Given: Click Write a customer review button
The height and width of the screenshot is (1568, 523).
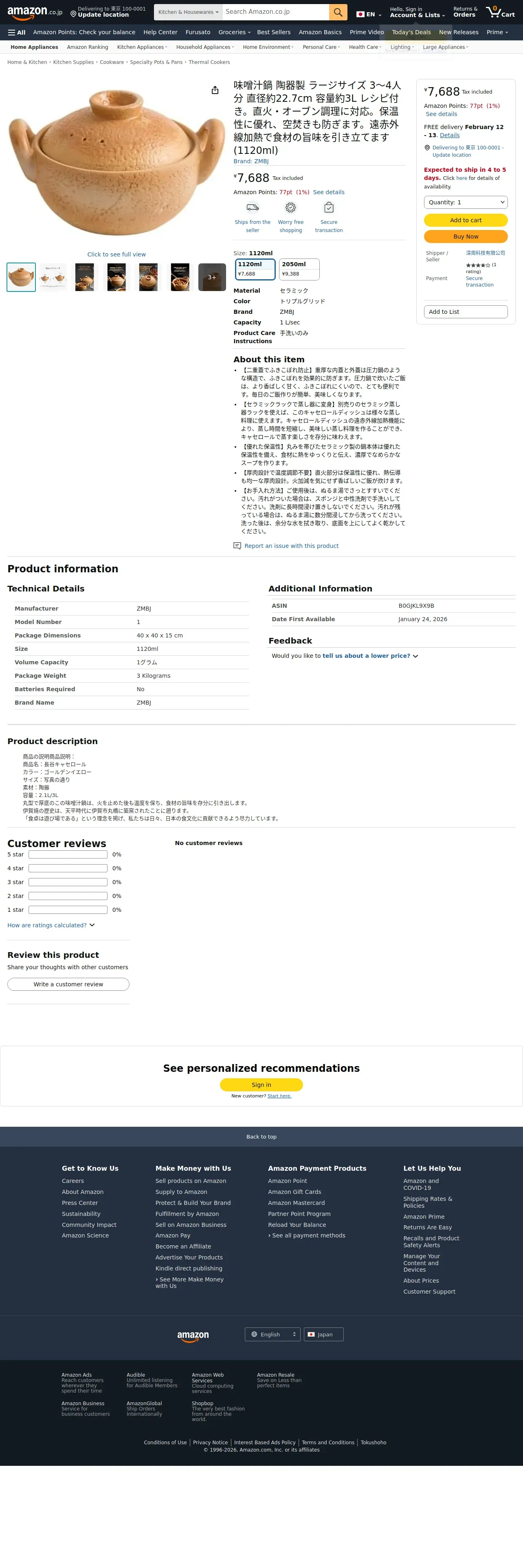Looking at the screenshot, I should tap(68, 984).
